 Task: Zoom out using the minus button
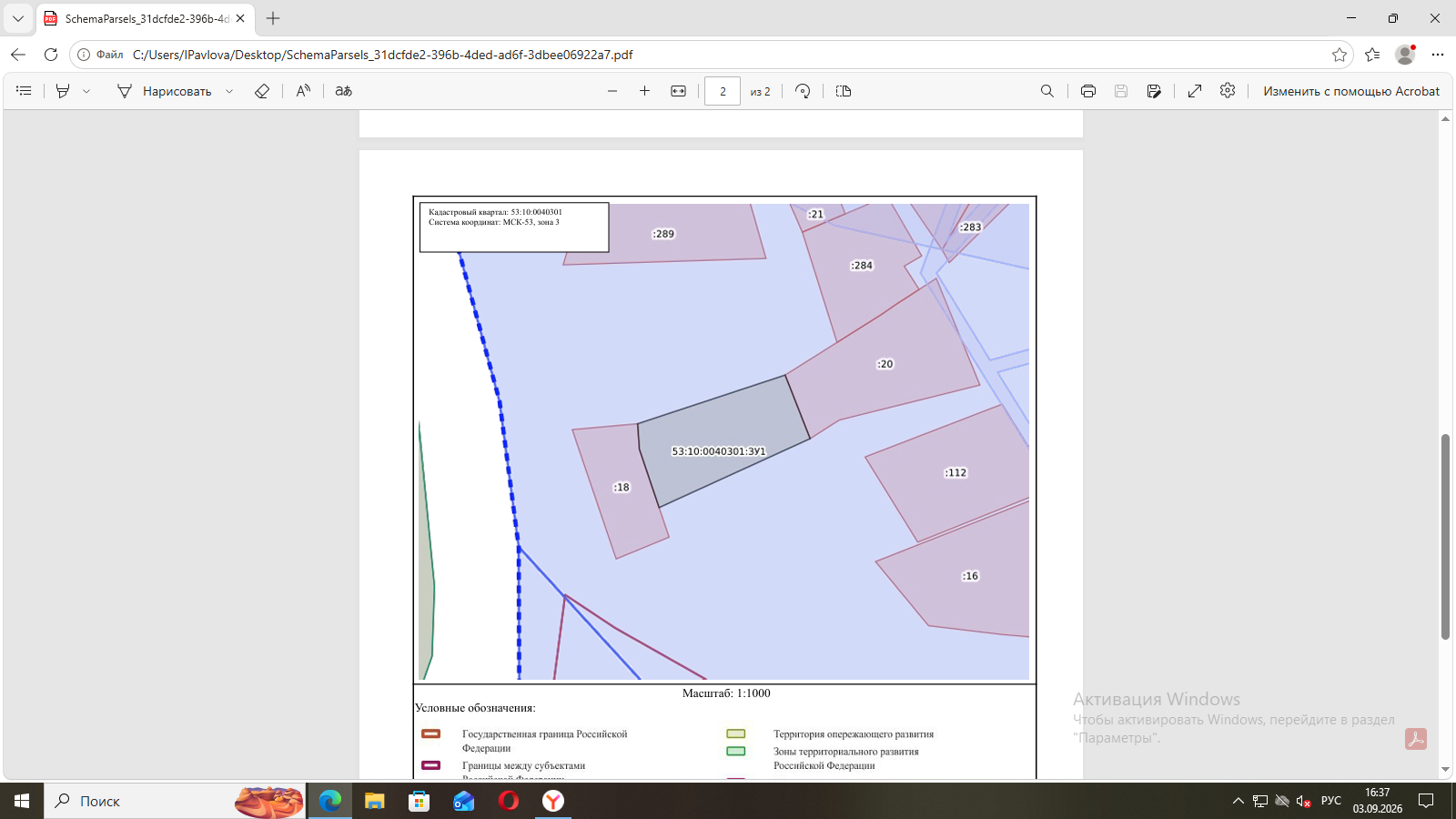click(x=612, y=91)
